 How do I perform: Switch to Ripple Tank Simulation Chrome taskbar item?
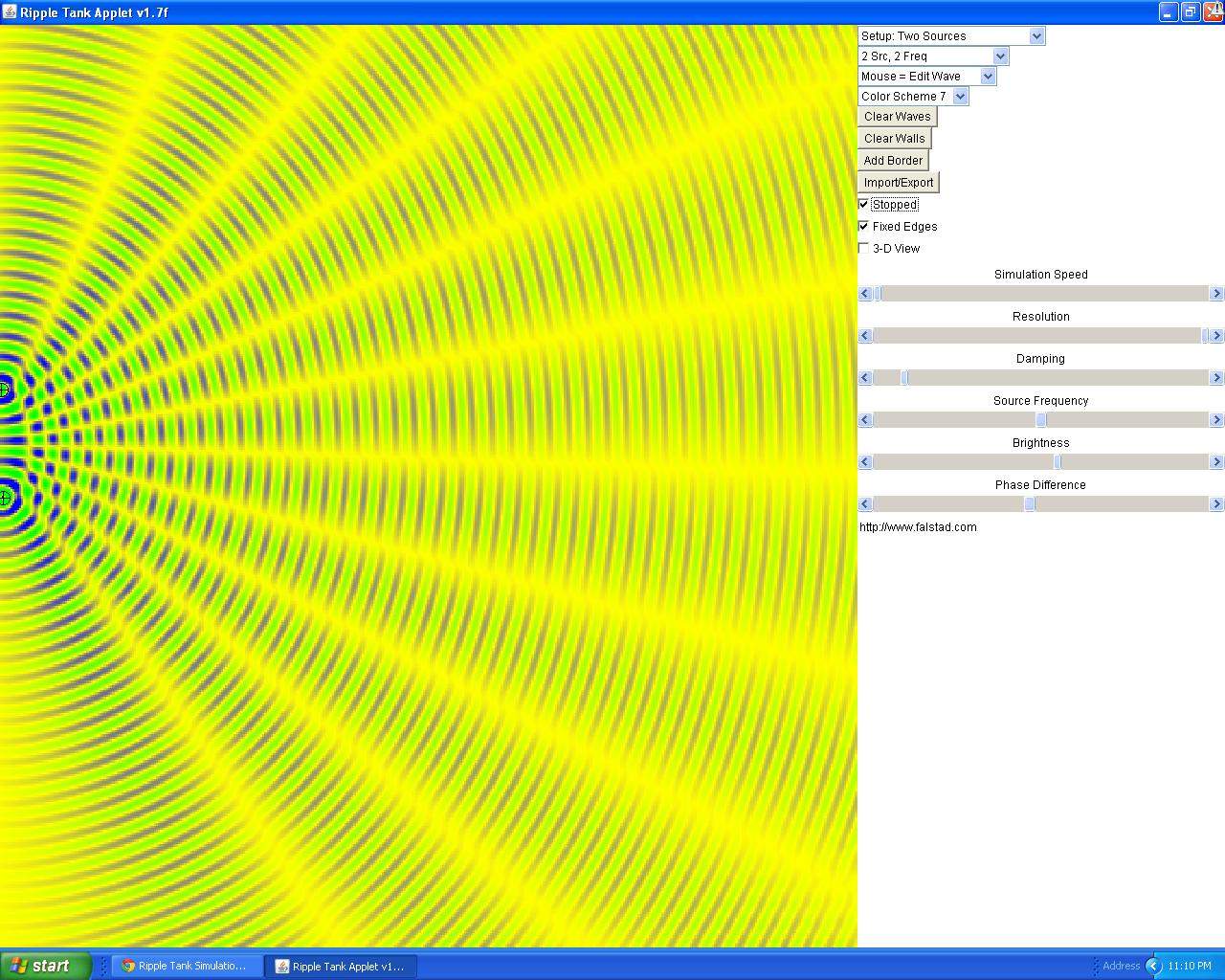(x=185, y=967)
